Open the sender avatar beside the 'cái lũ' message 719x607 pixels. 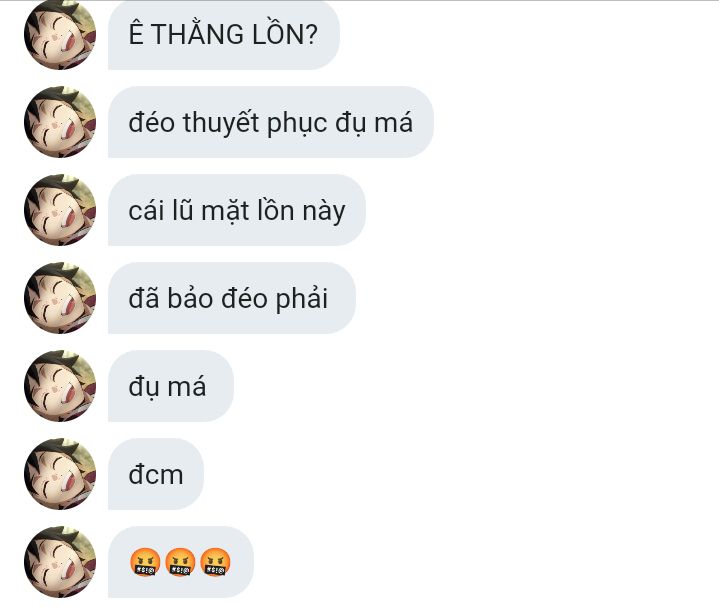[60, 210]
